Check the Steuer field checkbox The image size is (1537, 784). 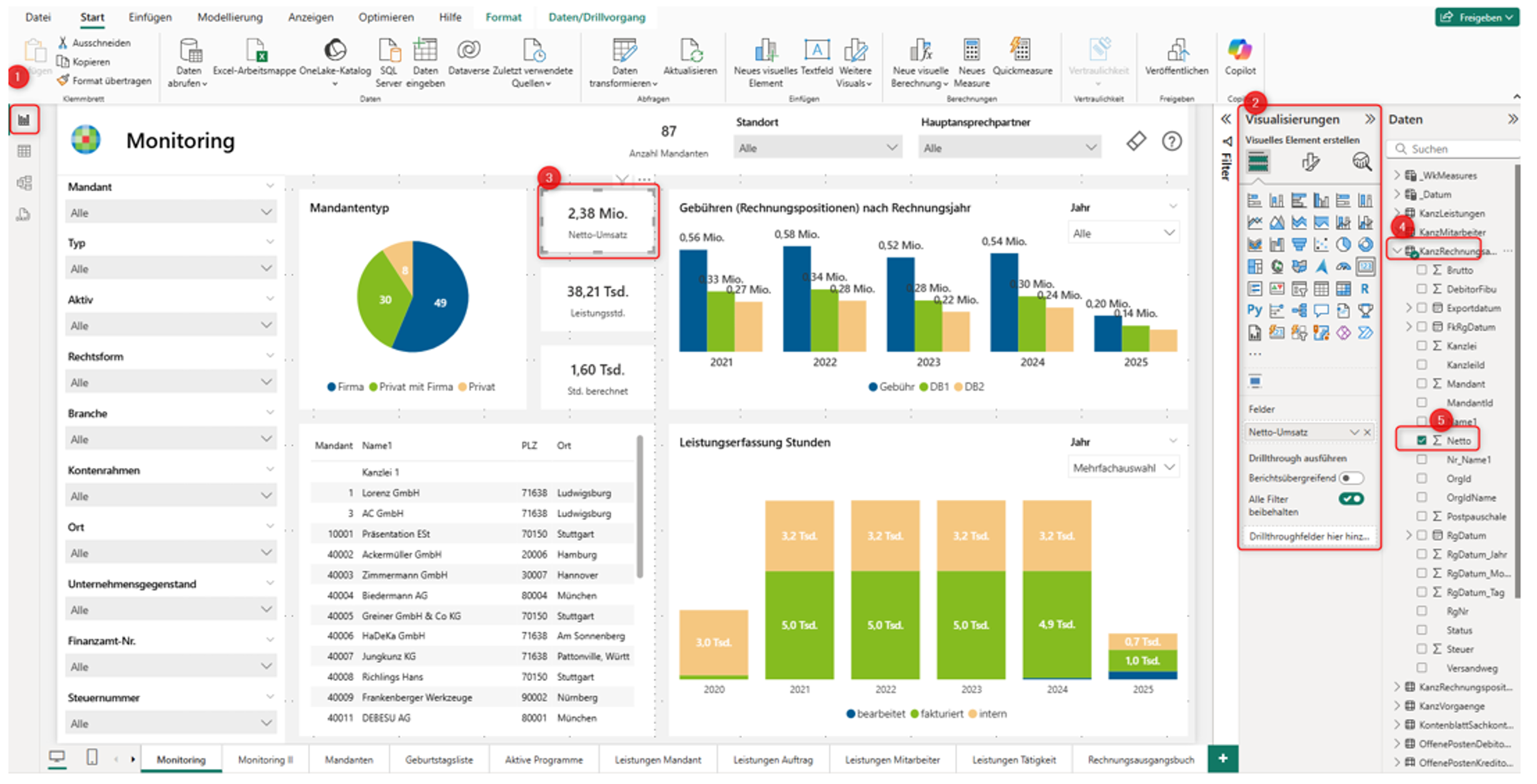(1421, 649)
